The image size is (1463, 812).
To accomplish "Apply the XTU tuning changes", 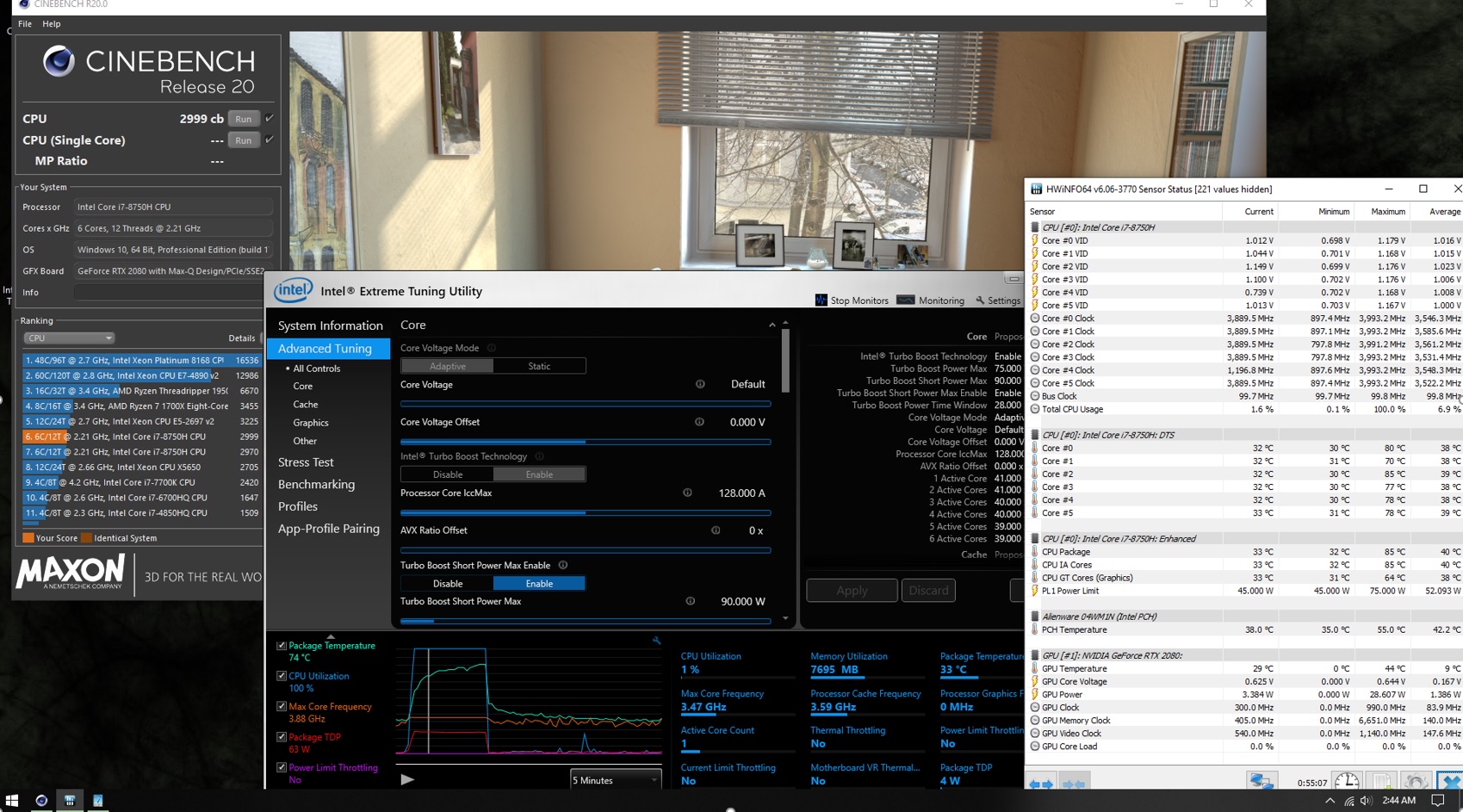I will (852, 590).
